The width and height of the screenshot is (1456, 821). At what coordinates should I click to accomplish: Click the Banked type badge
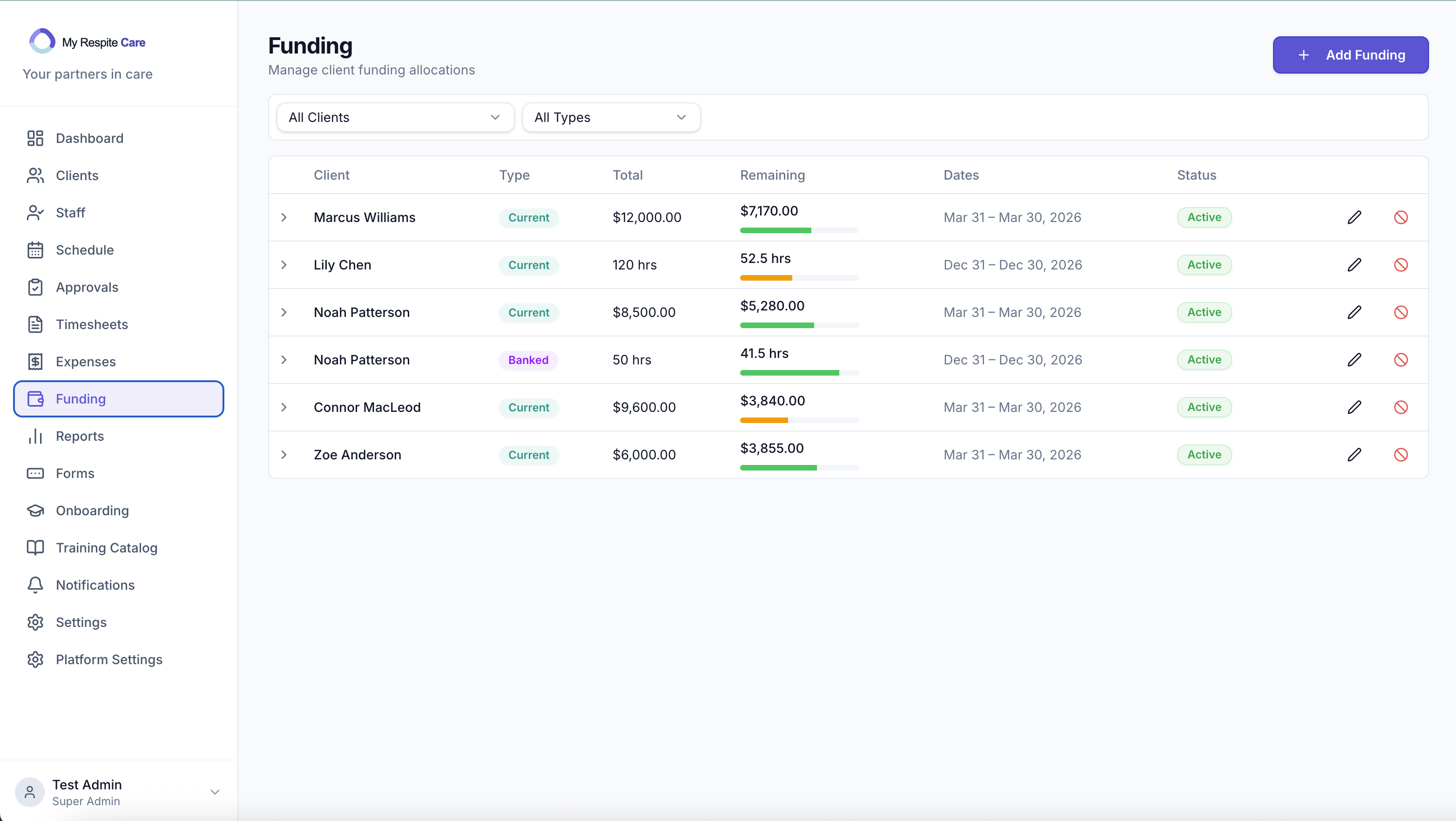click(x=528, y=360)
